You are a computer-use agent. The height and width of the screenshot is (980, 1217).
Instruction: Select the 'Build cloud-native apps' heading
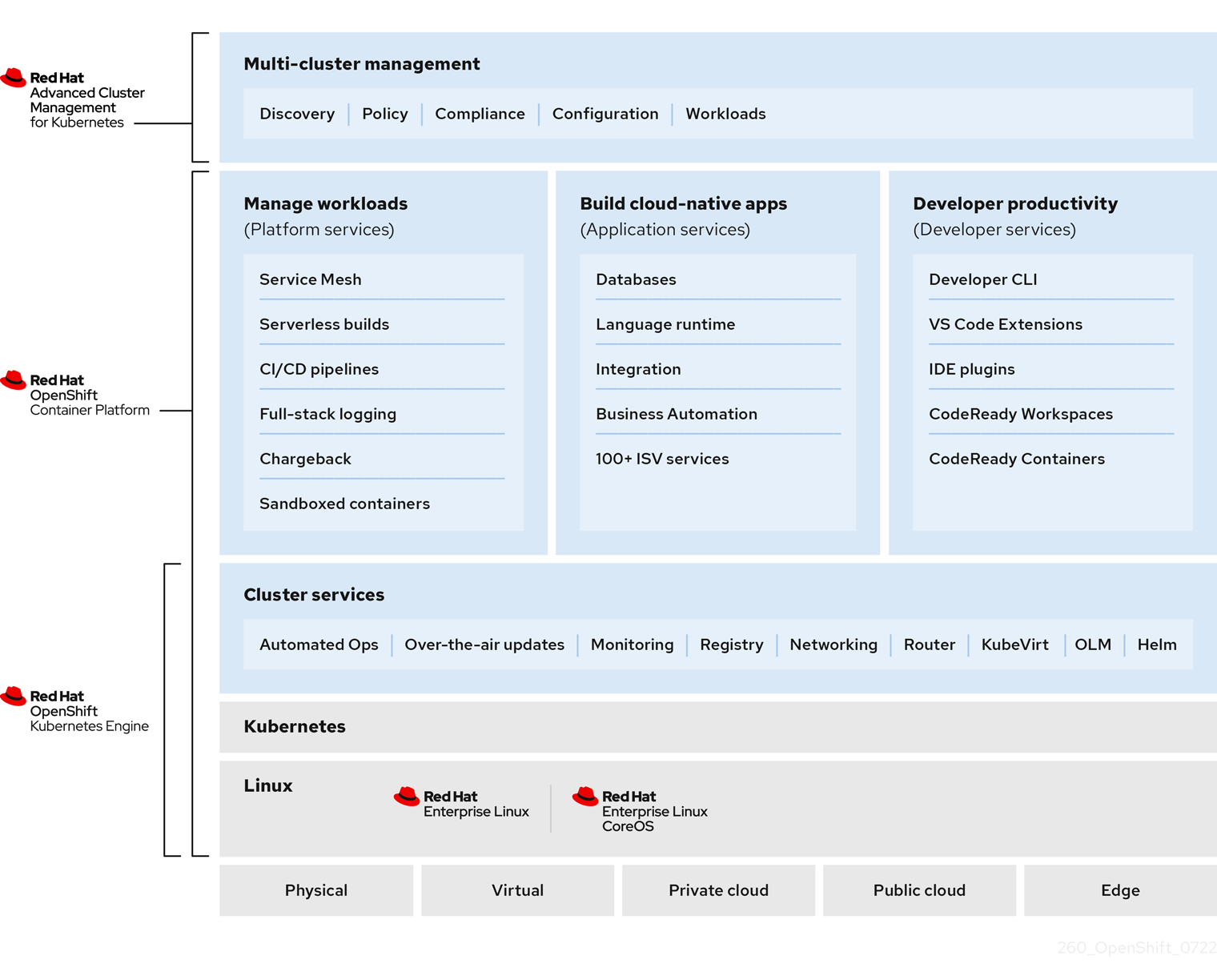tap(684, 203)
